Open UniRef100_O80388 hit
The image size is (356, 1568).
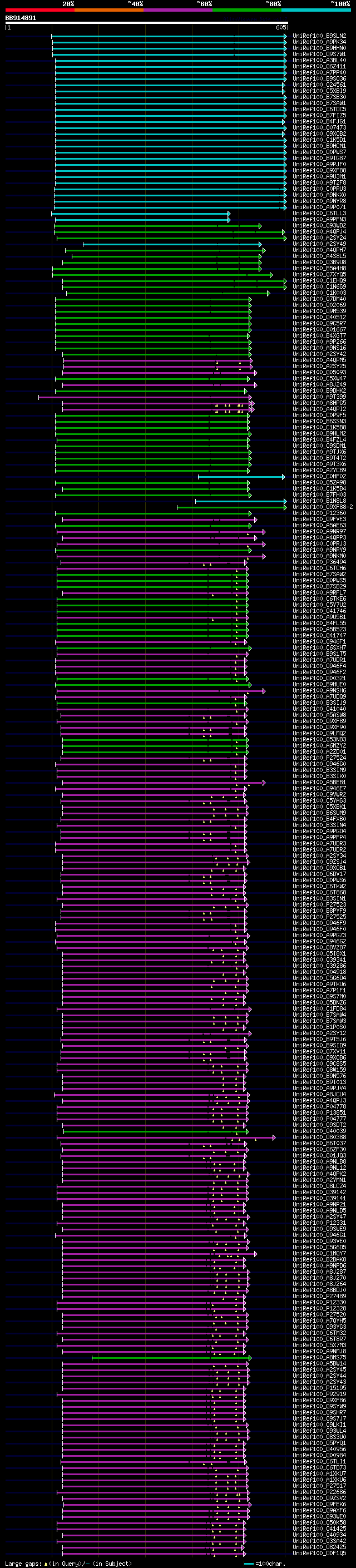319,1137
